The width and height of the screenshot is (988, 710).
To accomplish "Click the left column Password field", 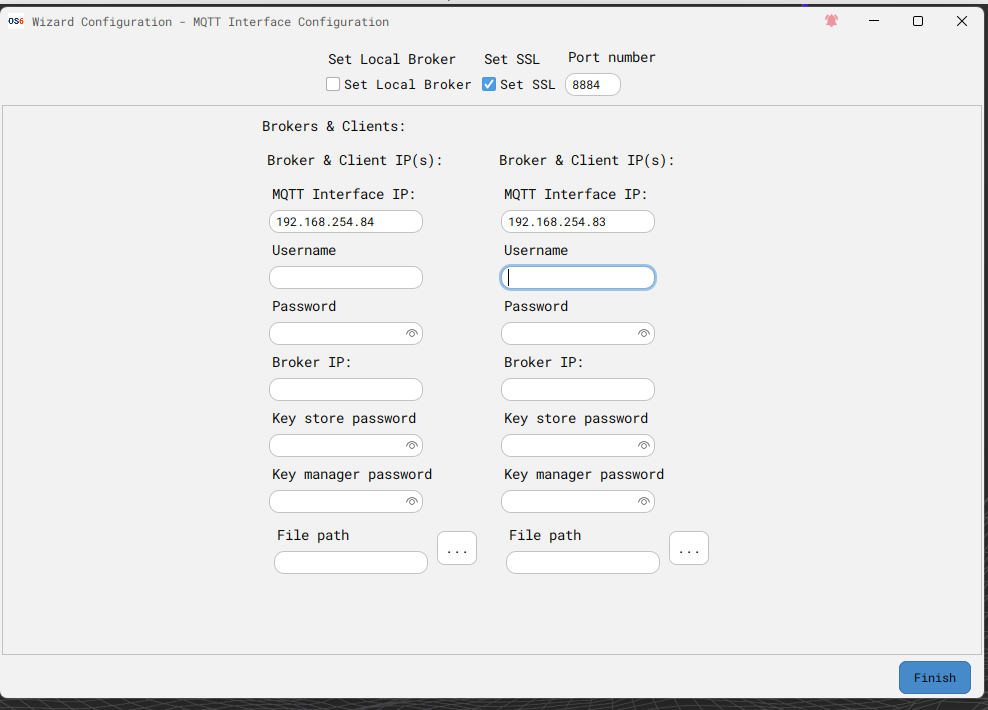I will point(346,334).
